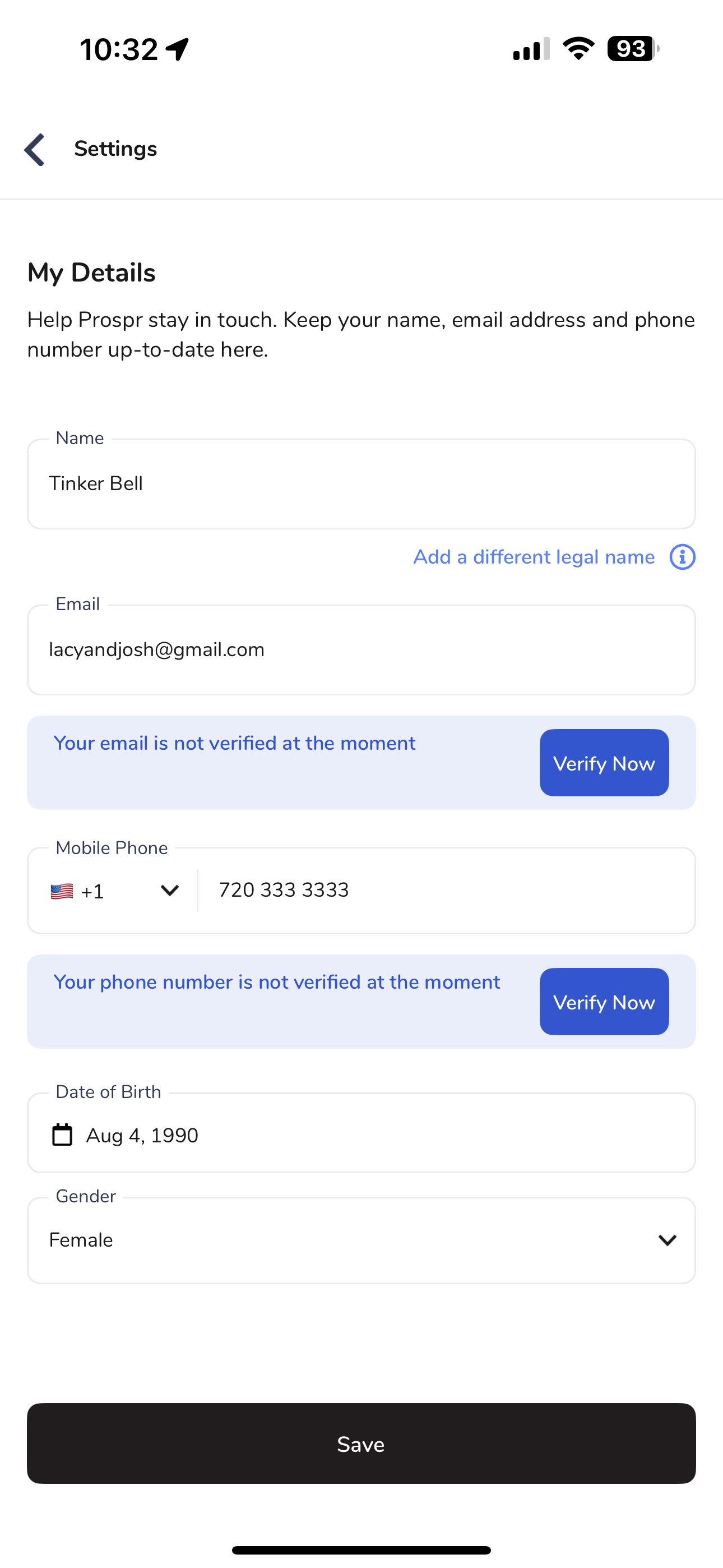Image resolution: width=723 pixels, height=1568 pixels.
Task: Click Add a different legal name
Action: point(534,557)
